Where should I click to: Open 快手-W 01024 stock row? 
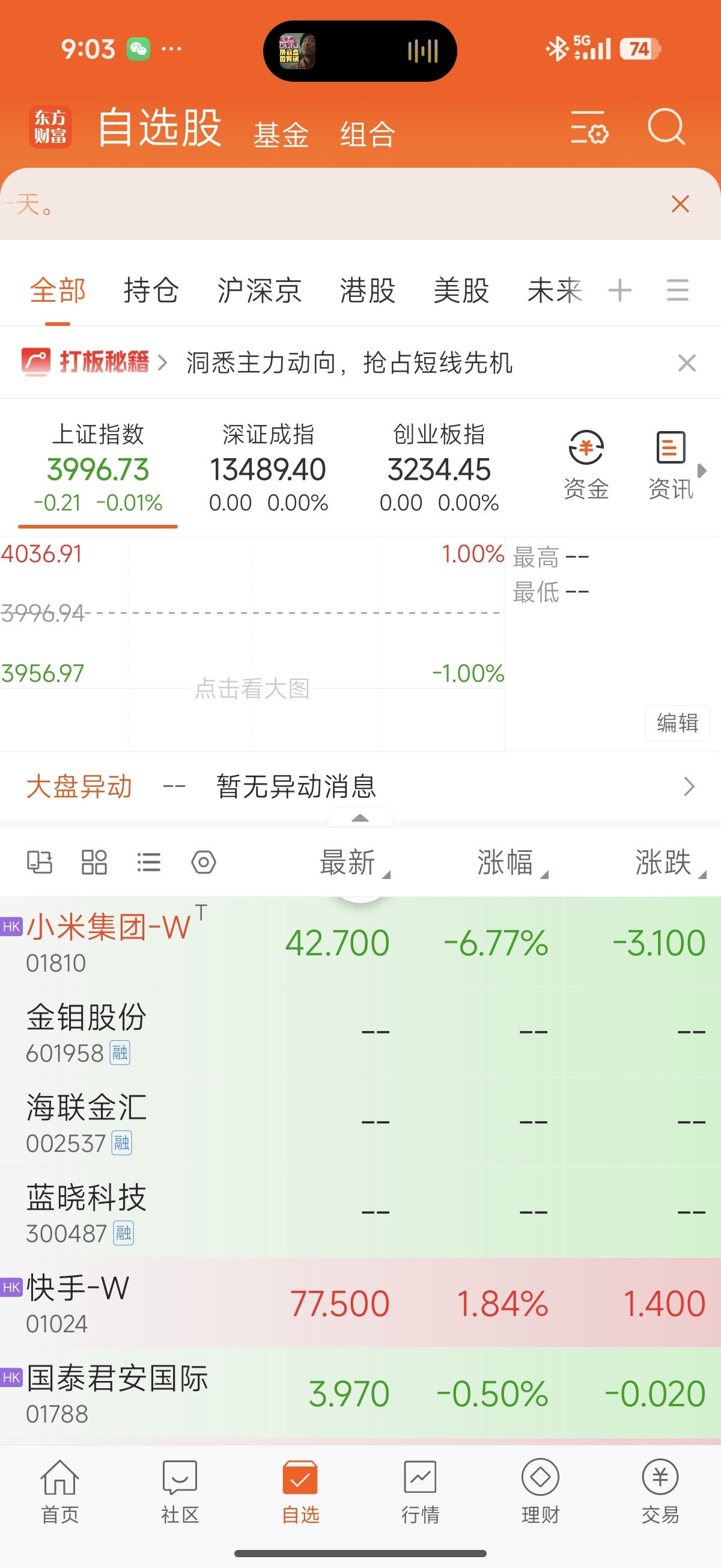[x=360, y=1303]
